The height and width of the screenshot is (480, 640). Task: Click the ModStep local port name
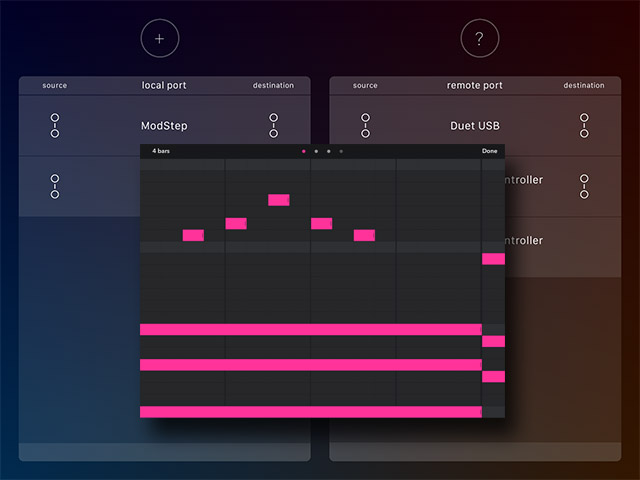click(x=164, y=126)
